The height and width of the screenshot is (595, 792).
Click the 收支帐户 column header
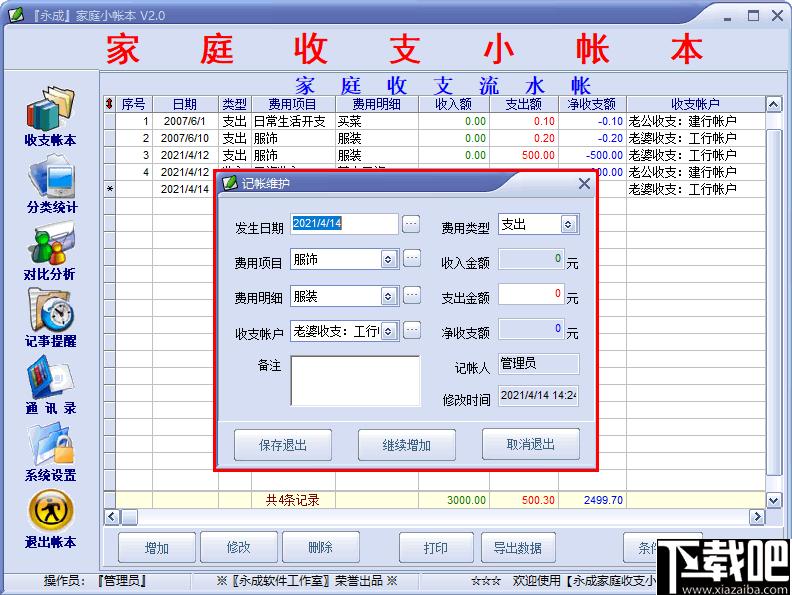point(696,104)
